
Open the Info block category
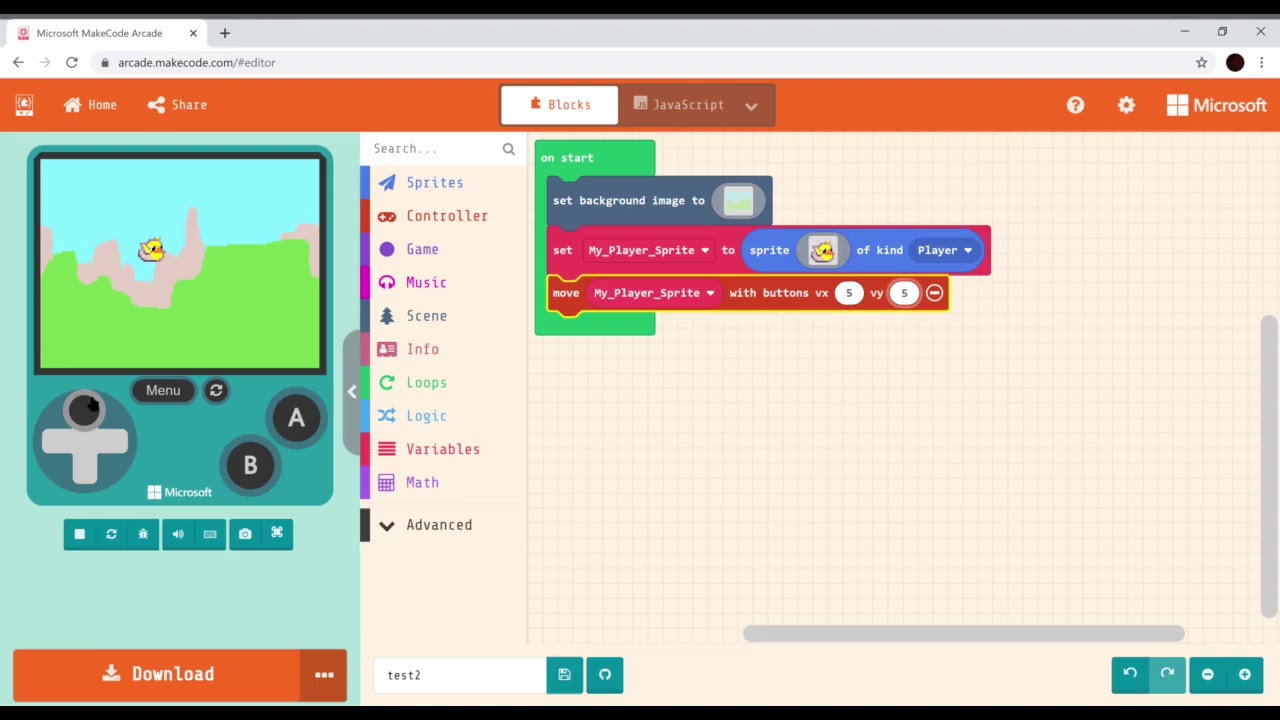pyautogui.click(x=443, y=349)
